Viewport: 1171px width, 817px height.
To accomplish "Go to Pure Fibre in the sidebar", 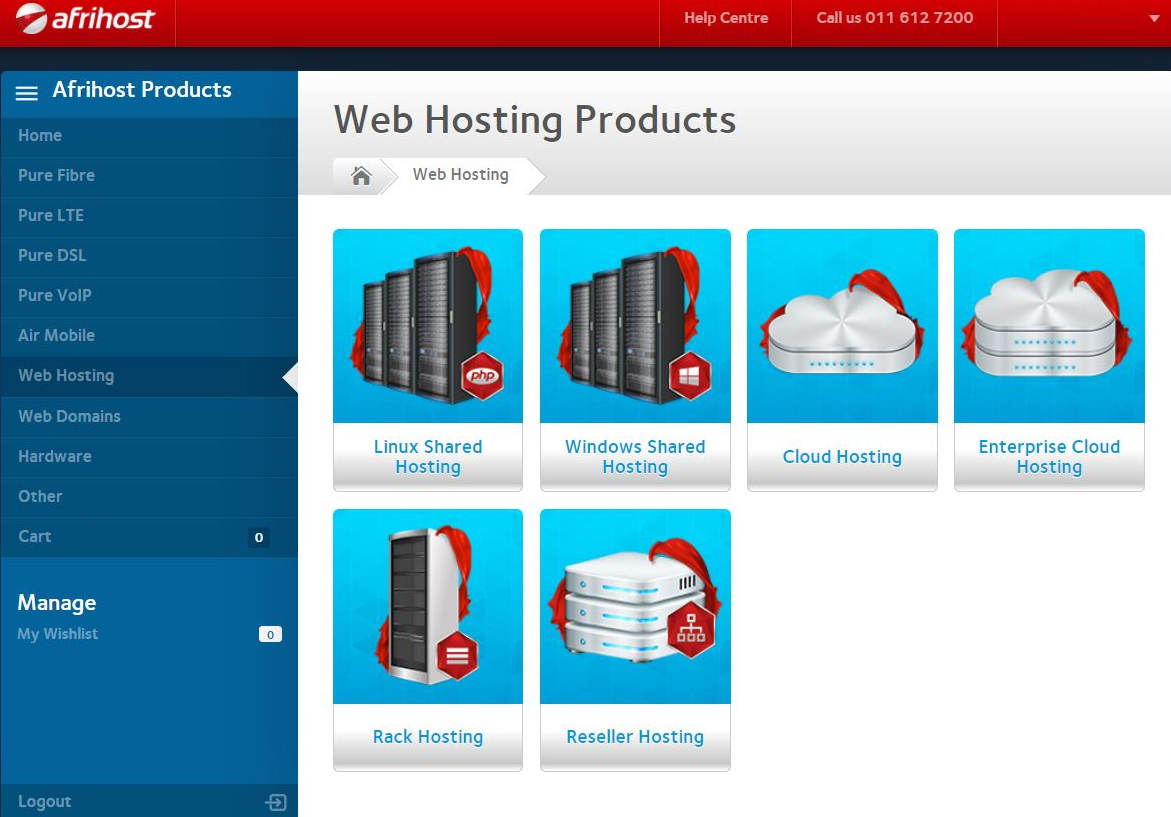I will 57,175.
